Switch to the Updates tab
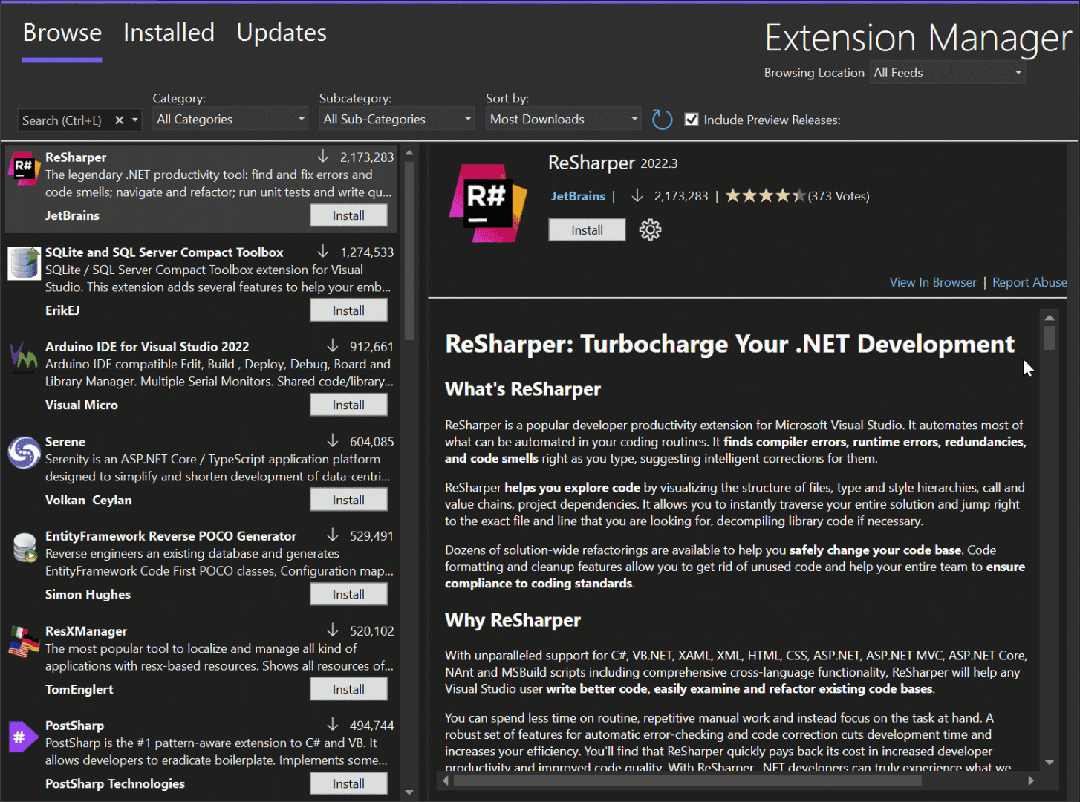Screen dimensions: 1080x802 (x=281, y=33)
